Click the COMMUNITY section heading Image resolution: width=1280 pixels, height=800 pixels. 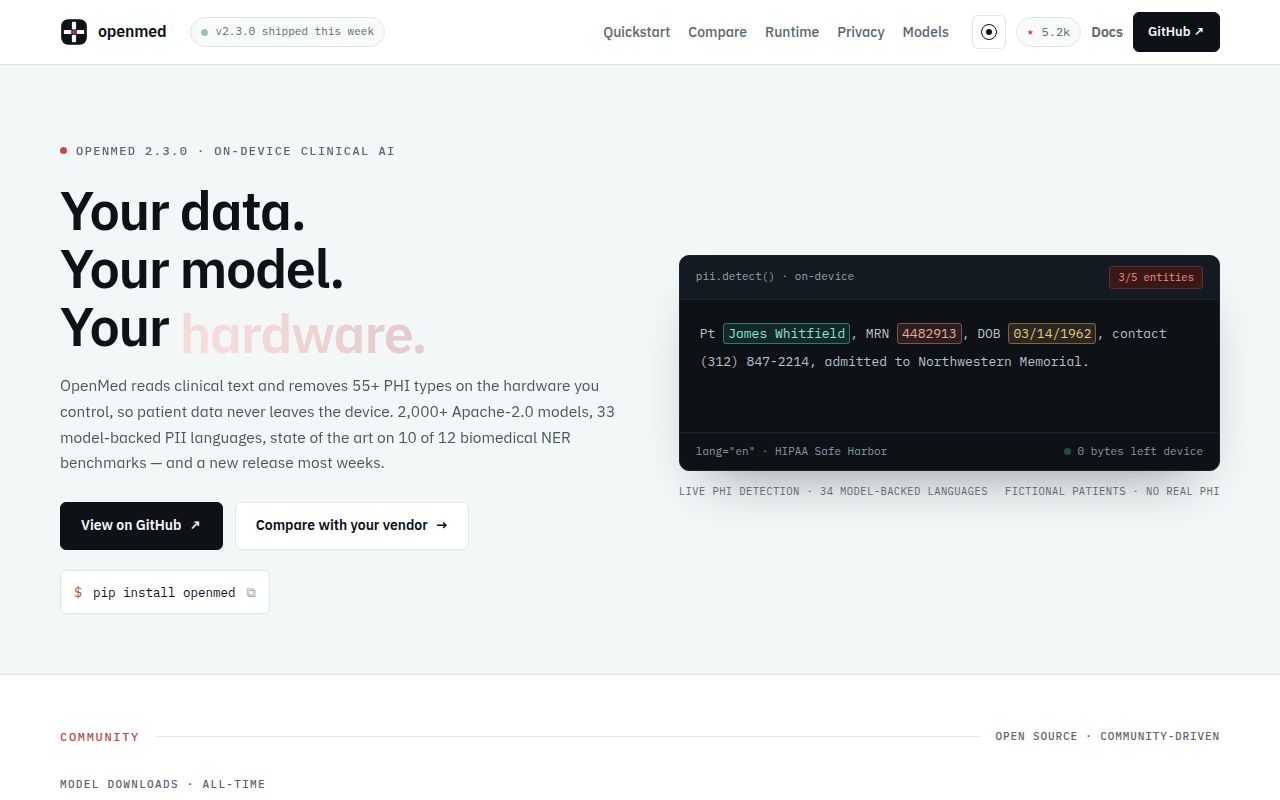coord(99,737)
